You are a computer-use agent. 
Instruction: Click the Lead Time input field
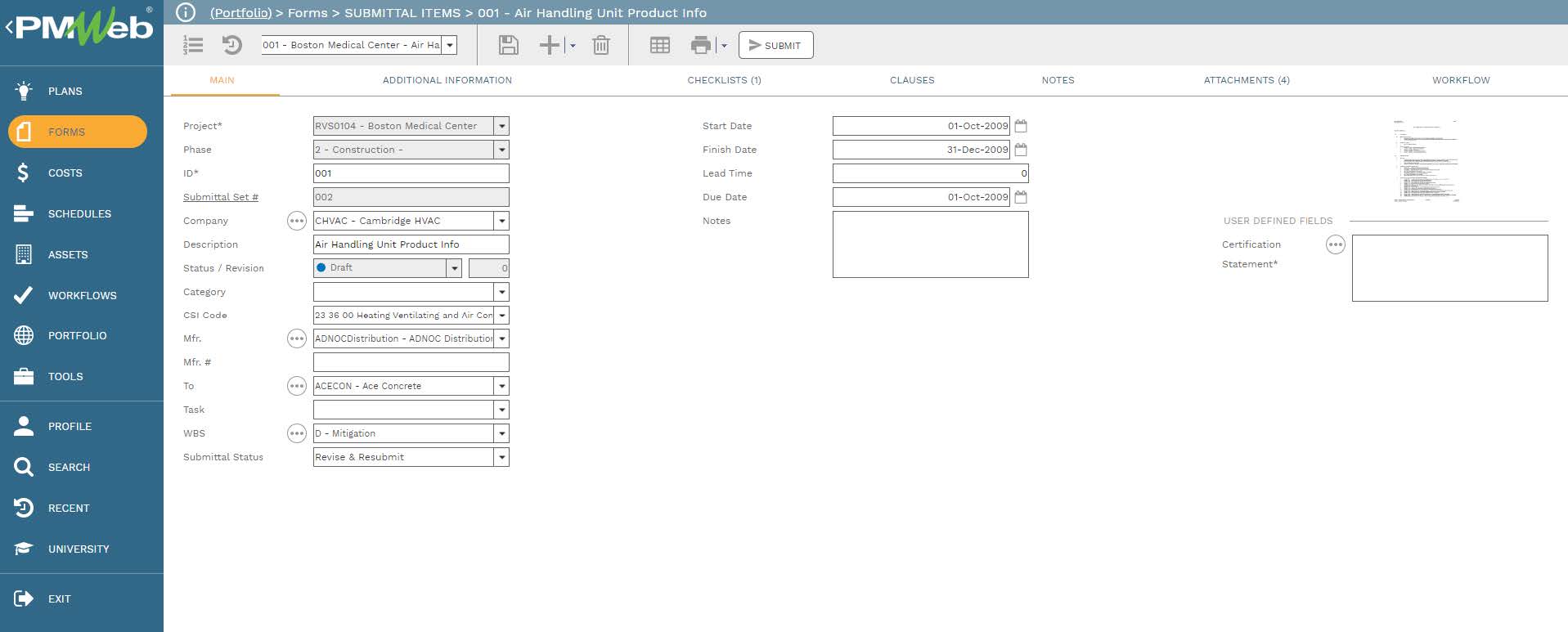click(x=931, y=173)
